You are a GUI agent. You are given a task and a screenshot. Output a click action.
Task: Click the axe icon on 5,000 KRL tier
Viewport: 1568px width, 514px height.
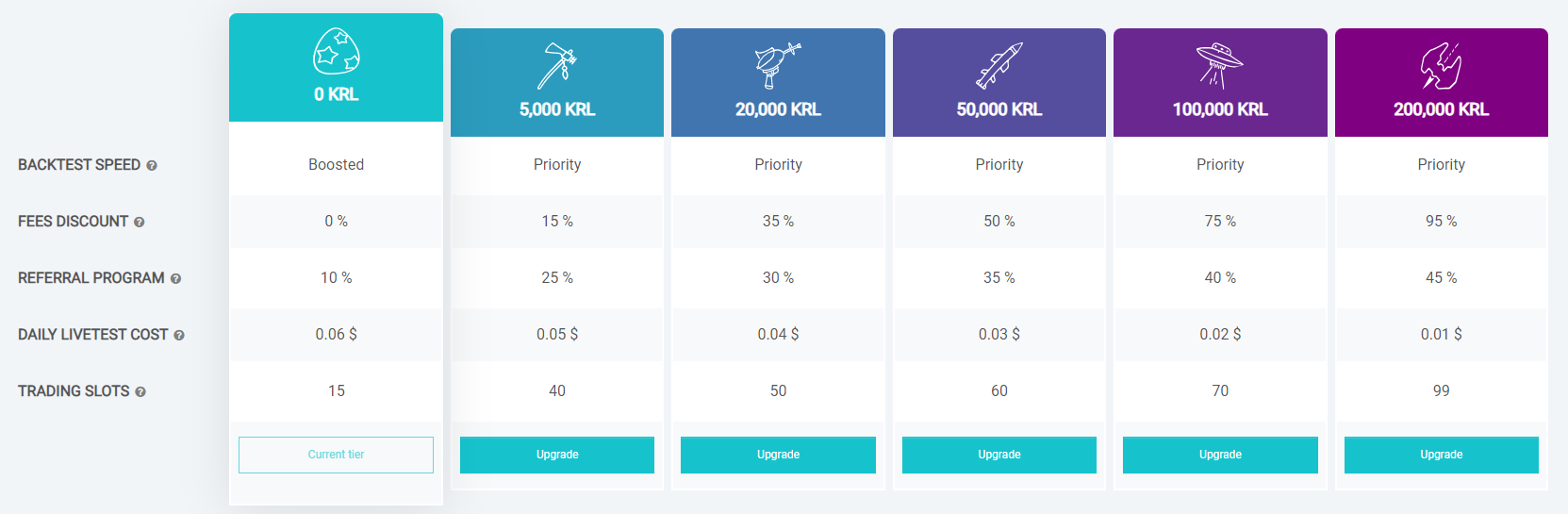557,66
